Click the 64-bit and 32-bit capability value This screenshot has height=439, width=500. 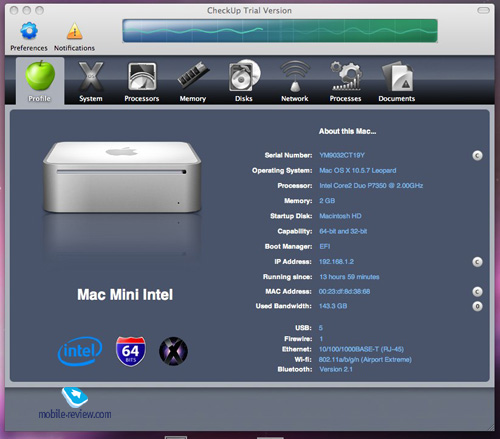343,231
